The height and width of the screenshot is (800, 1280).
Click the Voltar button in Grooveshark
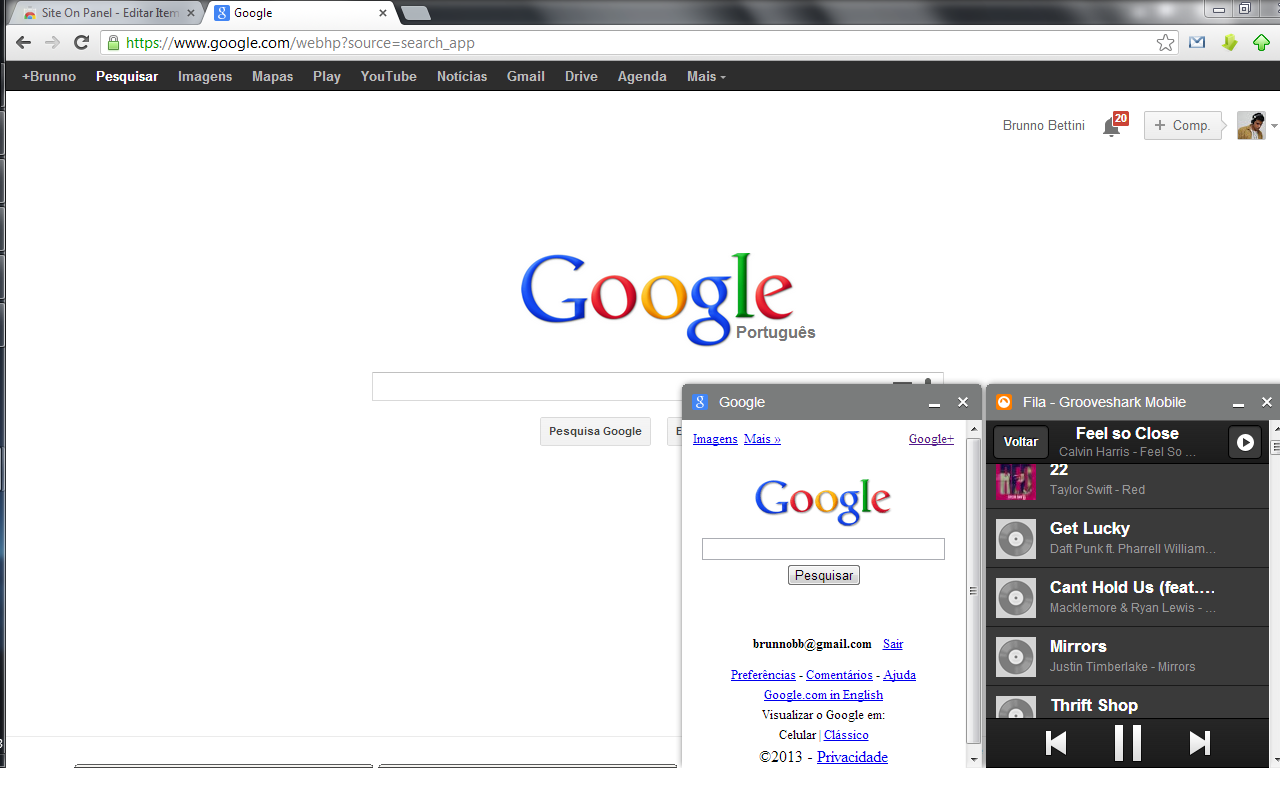(x=1021, y=442)
